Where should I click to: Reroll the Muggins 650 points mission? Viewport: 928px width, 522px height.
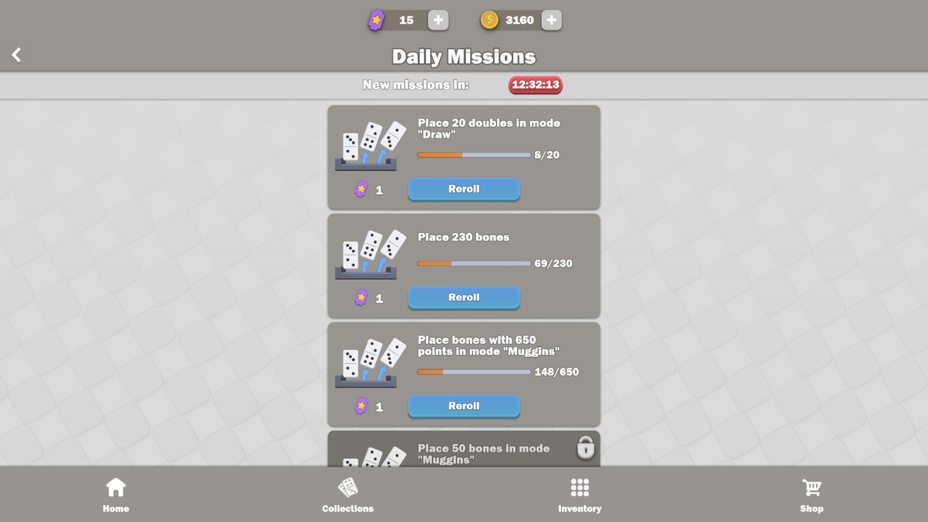pyautogui.click(x=464, y=406)
